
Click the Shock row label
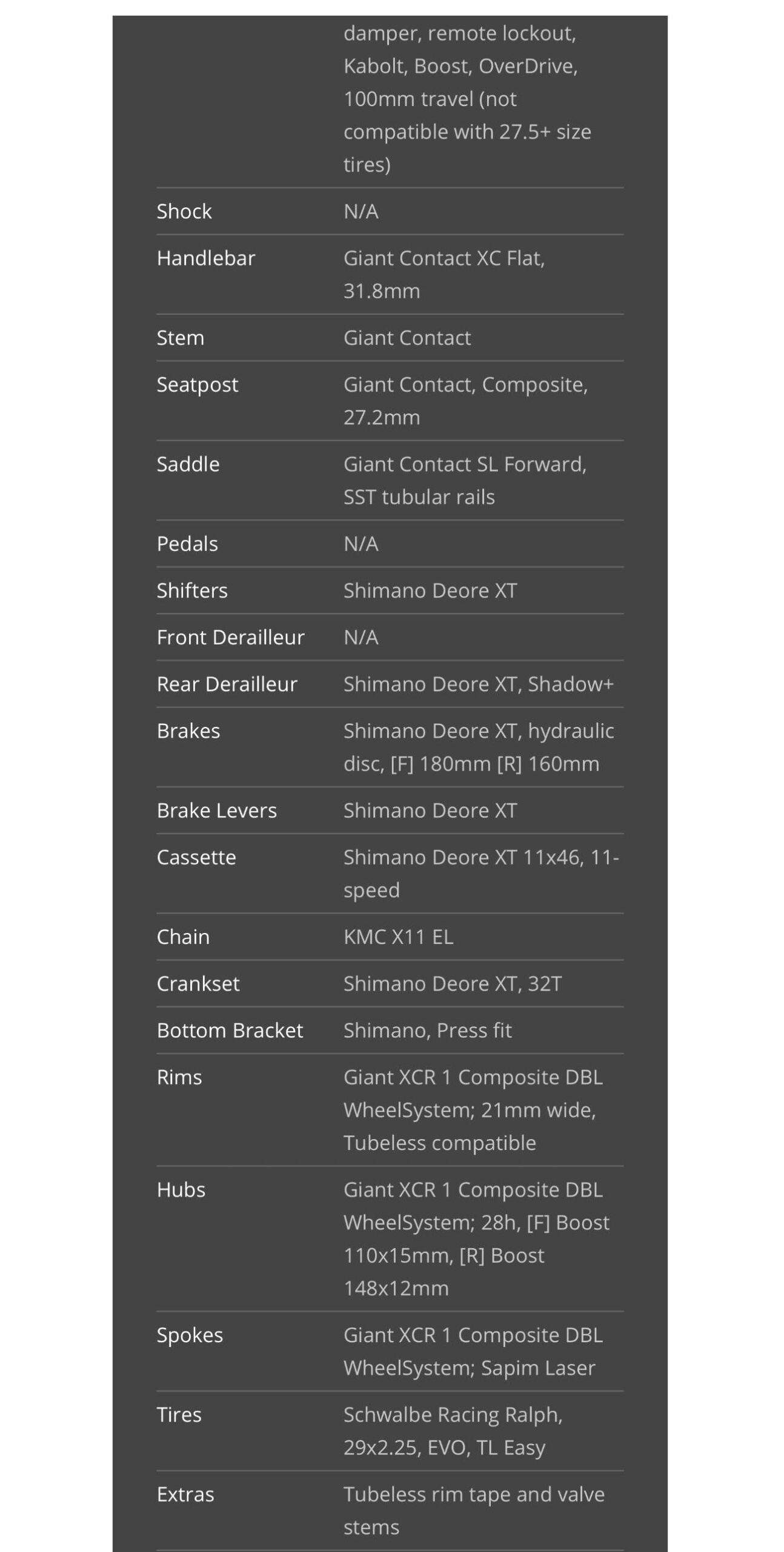(x=184, y=212)
